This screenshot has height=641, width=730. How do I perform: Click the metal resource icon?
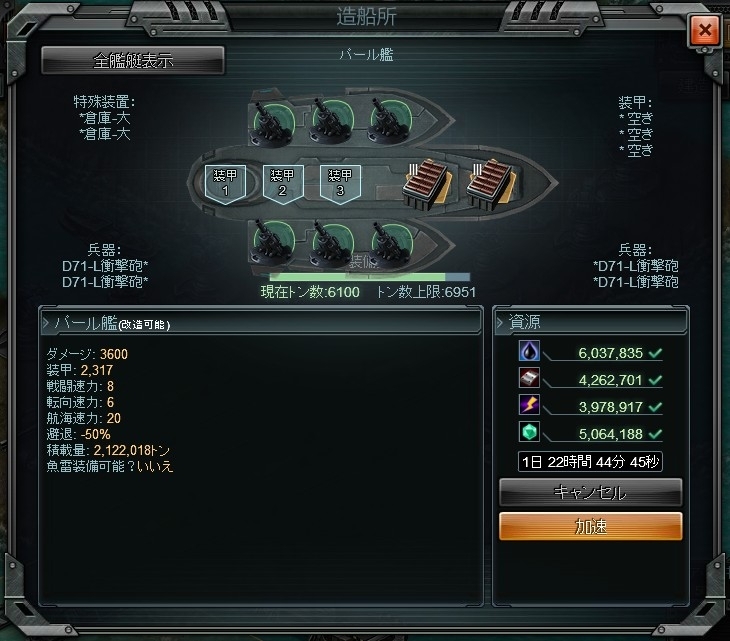[x=529, y=378]
